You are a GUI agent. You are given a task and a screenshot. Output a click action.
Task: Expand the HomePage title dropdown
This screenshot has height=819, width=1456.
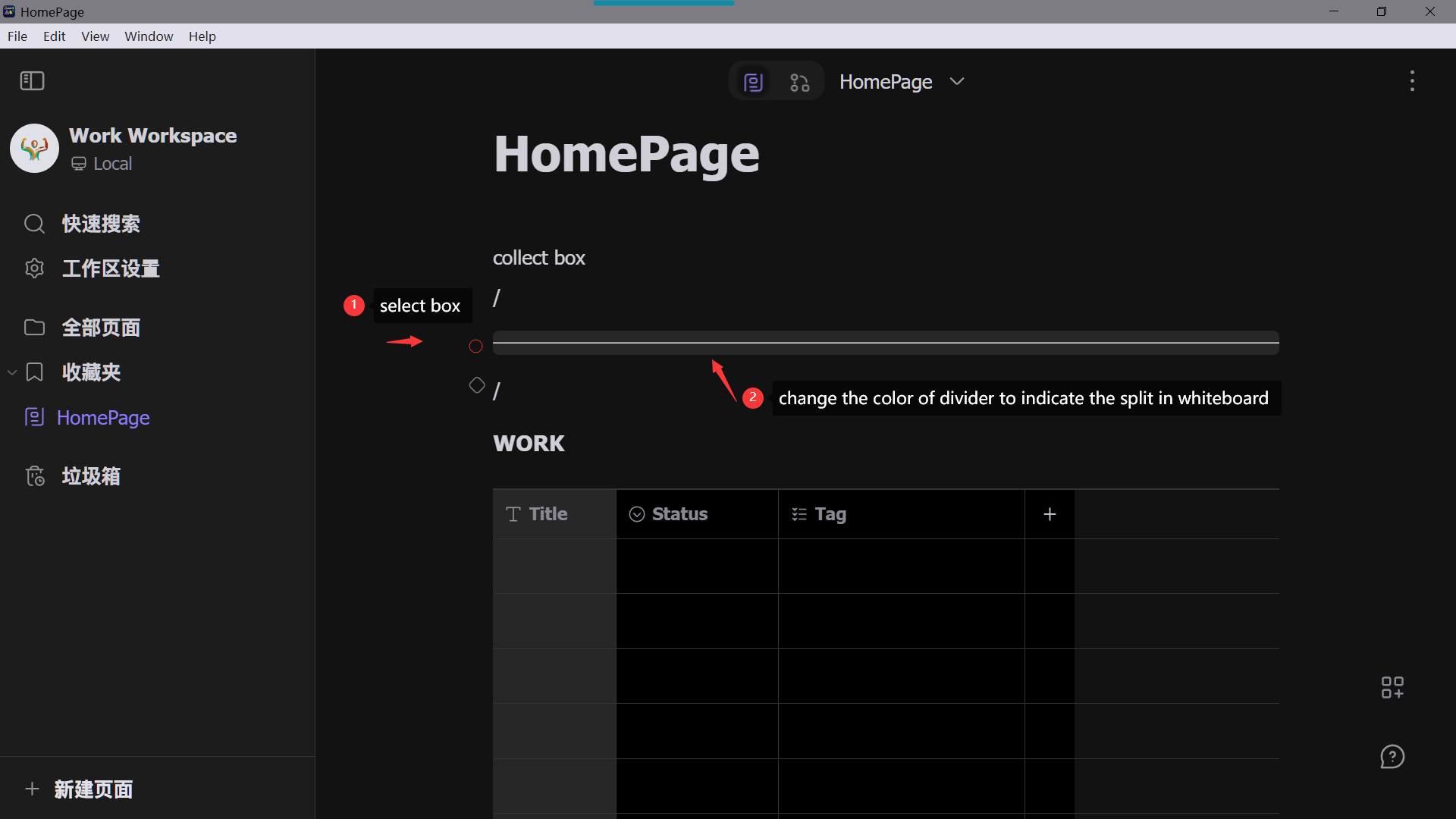pyautogui.click(x=957, y=81)
